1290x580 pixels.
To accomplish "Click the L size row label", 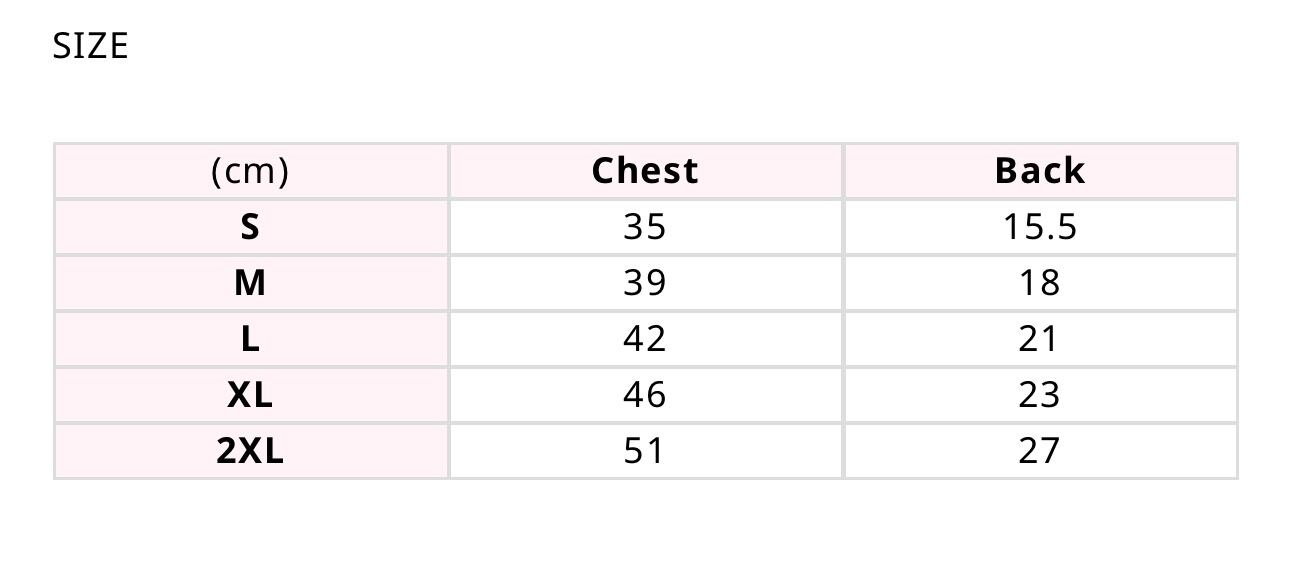I will 250,339.
